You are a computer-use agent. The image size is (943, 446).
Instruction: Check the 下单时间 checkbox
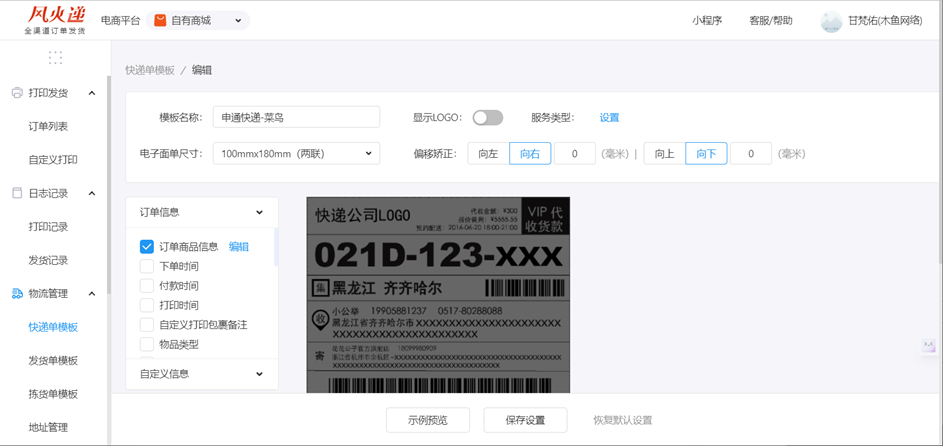[147, 266]
